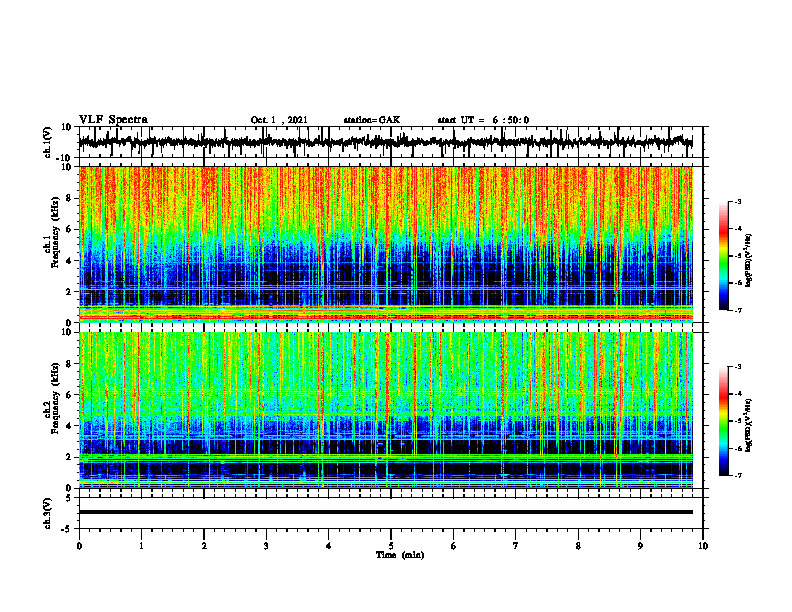This screenshot has height=612, width=792.
Task: Click the "9" time axis tick label
Action: [640, 546]
